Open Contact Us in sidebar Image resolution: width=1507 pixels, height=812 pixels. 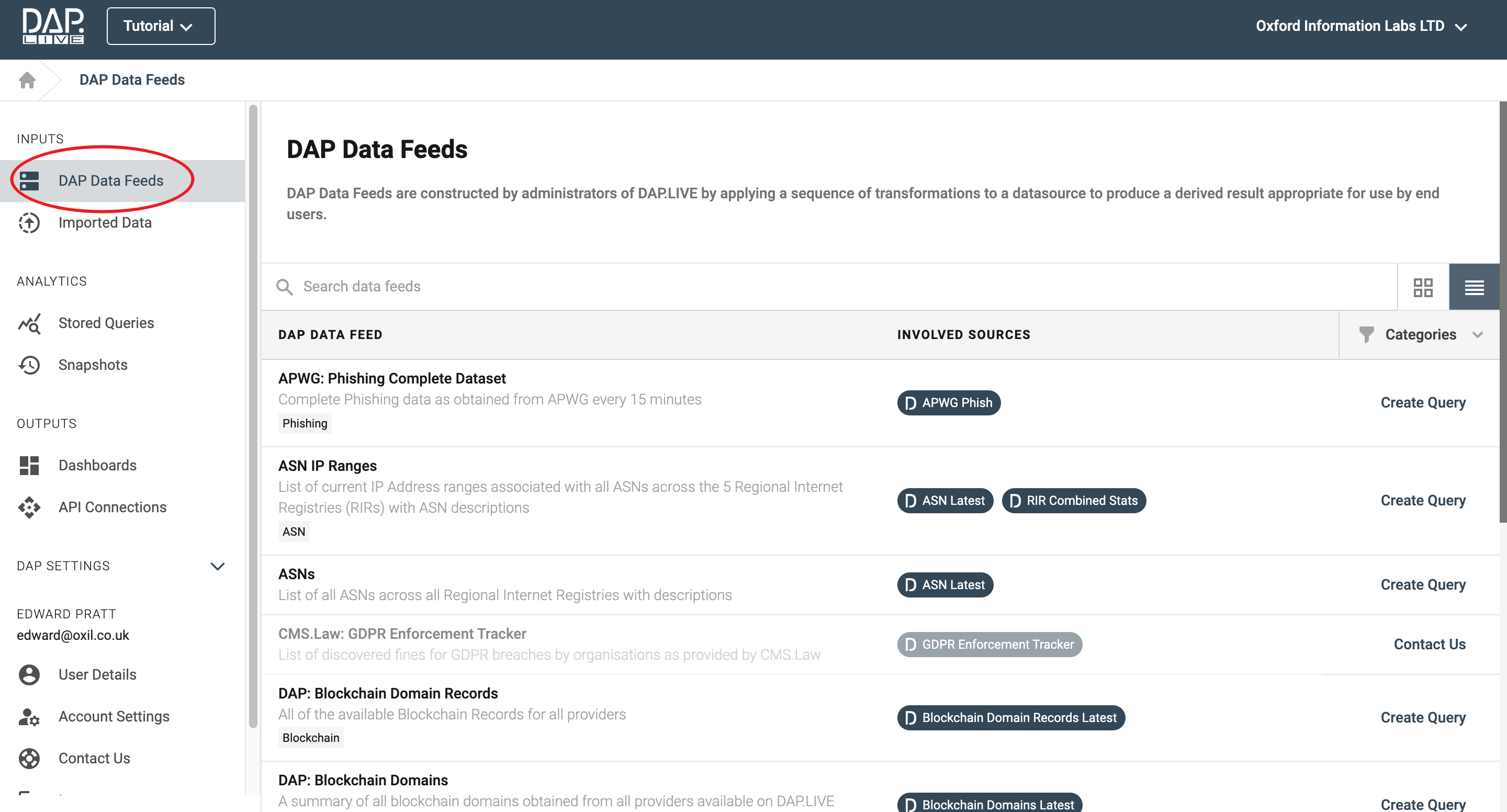click(94, 758)
